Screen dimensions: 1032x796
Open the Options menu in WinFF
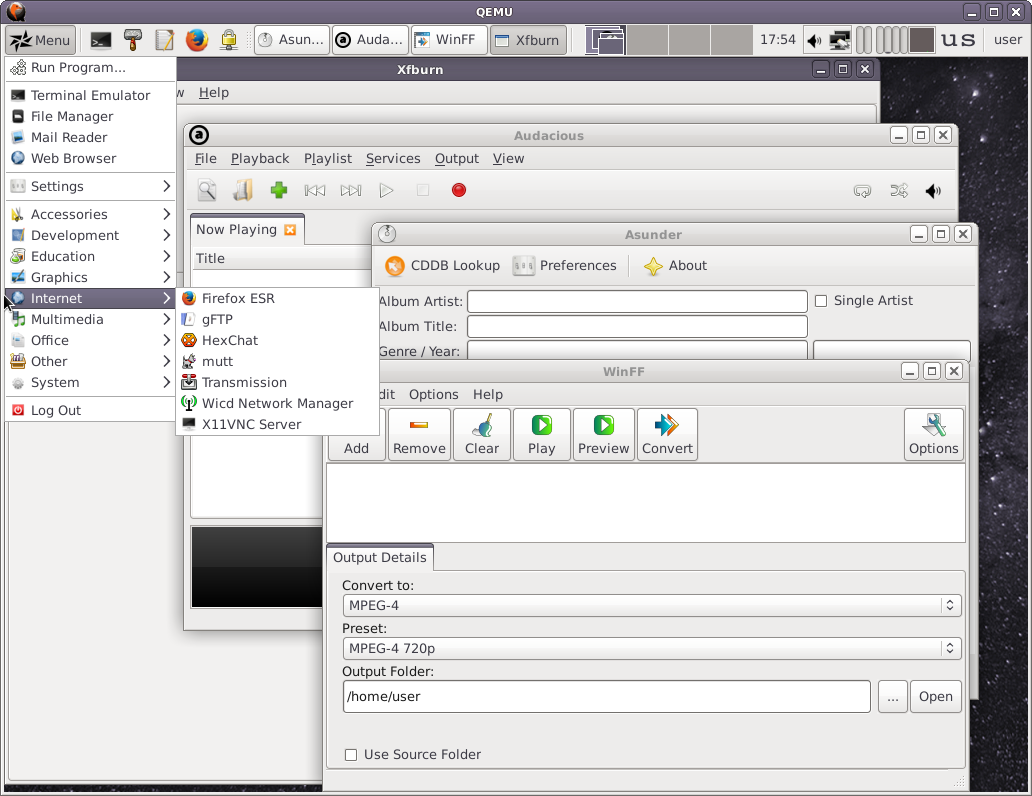pos(434,394)
